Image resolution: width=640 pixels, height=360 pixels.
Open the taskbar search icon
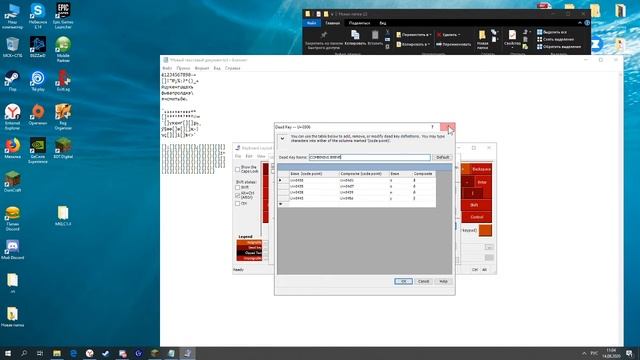click(24, 353)
